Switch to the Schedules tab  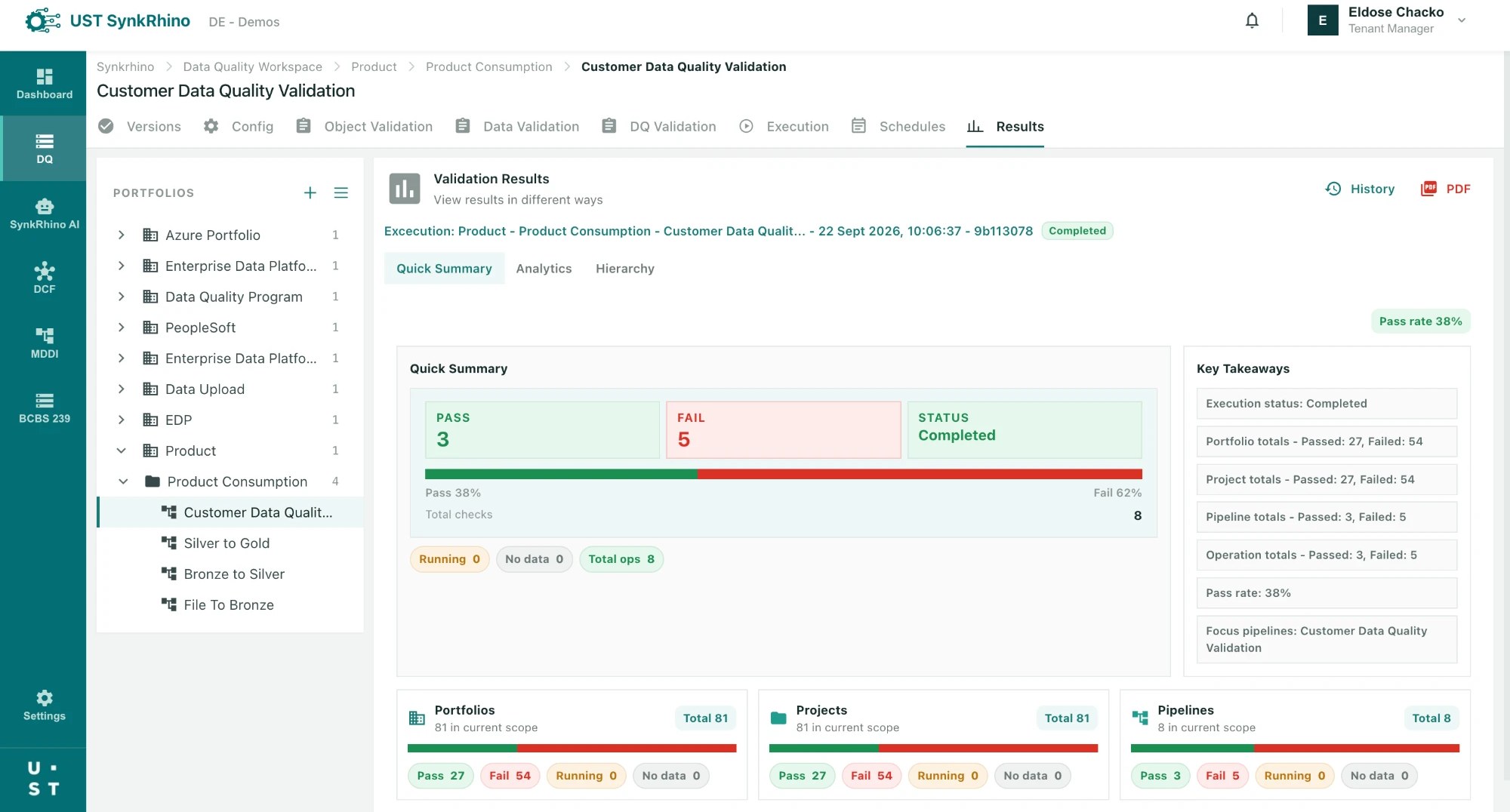[x=898, y=126]
